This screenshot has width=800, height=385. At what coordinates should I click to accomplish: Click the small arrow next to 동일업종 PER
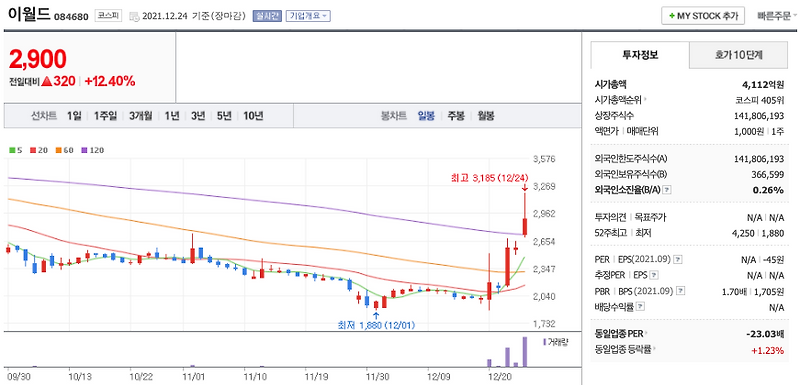tap(646, 334)
